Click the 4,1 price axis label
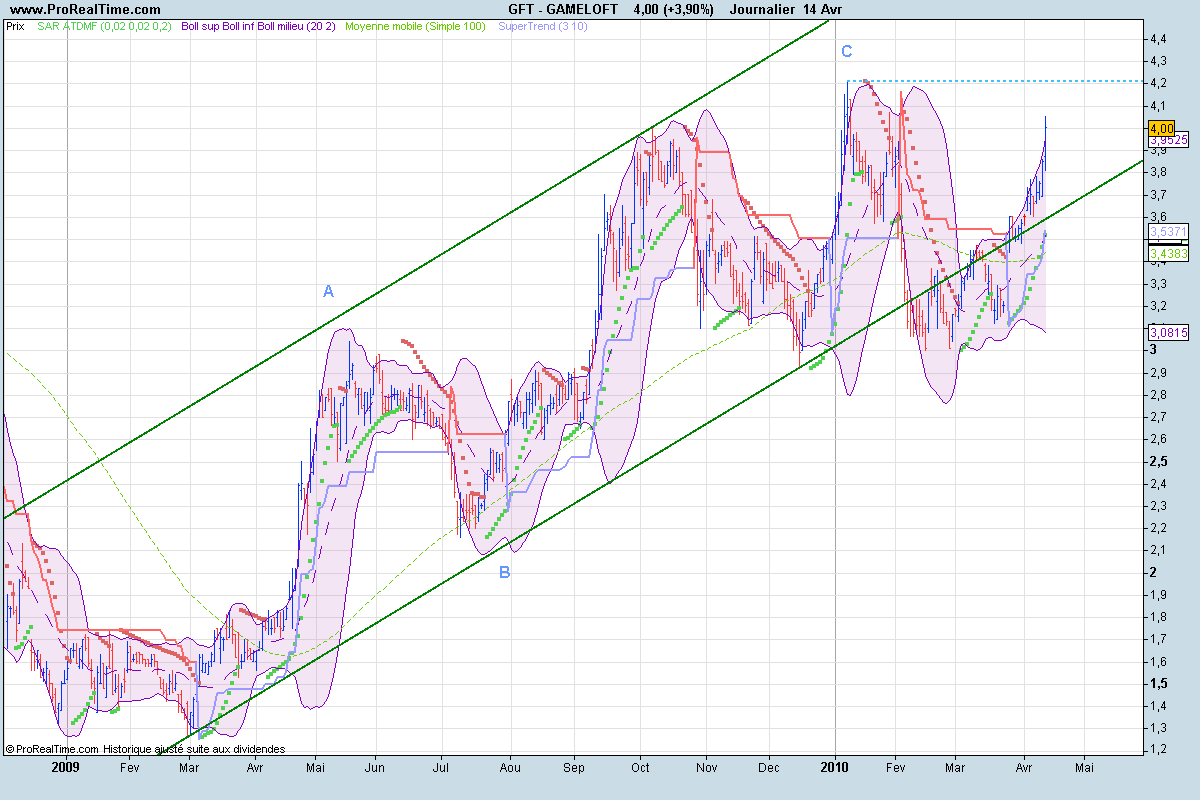 [1157, 106]
